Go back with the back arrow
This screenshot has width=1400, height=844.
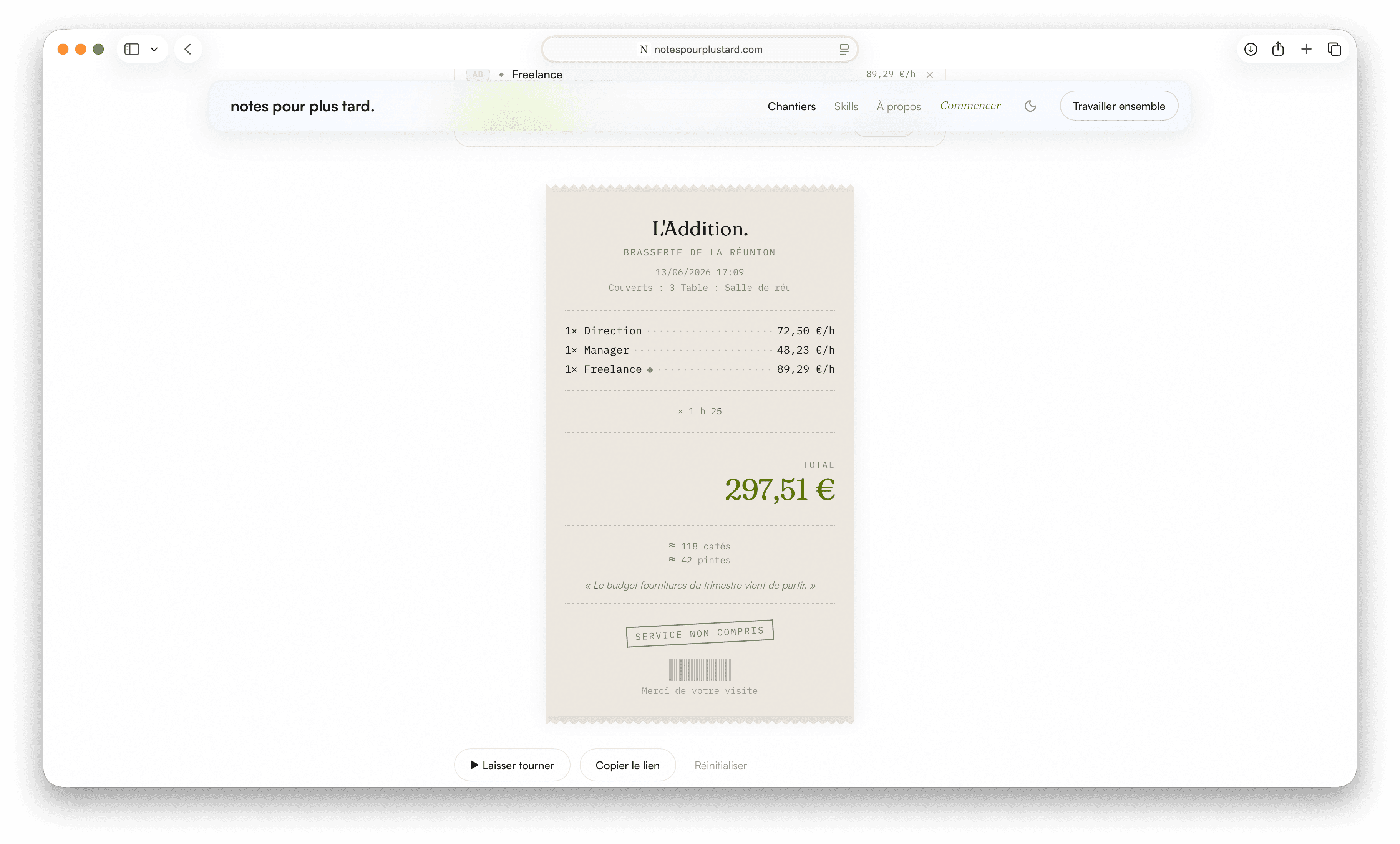click(188, 50)
